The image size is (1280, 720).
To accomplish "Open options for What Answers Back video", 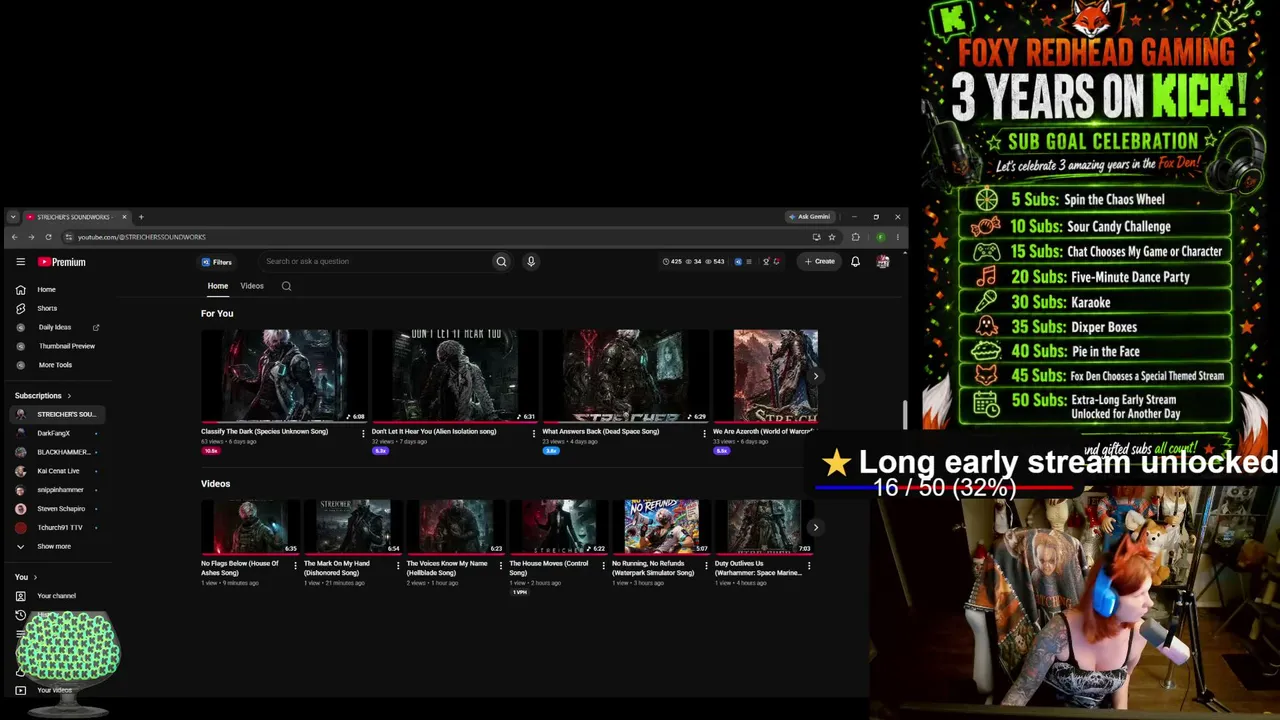I will click(x=704, y=433).
